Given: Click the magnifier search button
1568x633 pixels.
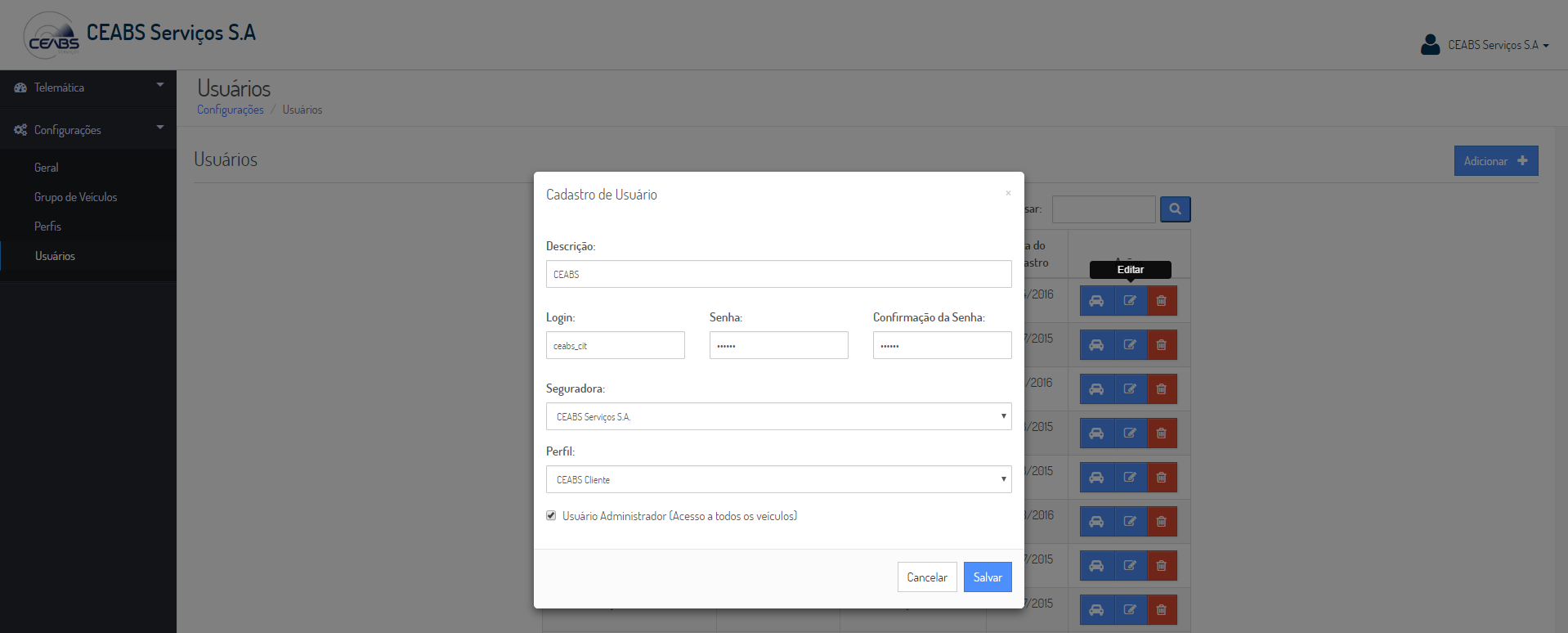Looking at the screenshot, I should click(x=1175, y=209).
